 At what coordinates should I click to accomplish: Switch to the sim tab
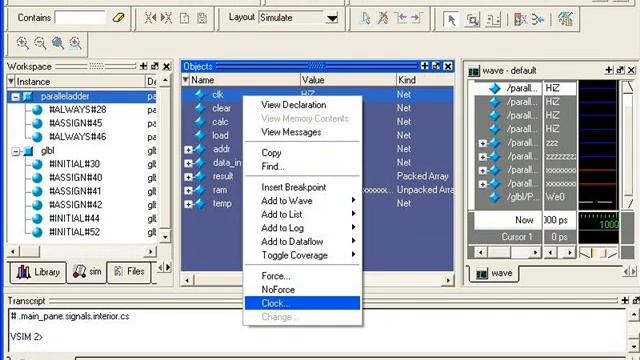coord(87,272)
